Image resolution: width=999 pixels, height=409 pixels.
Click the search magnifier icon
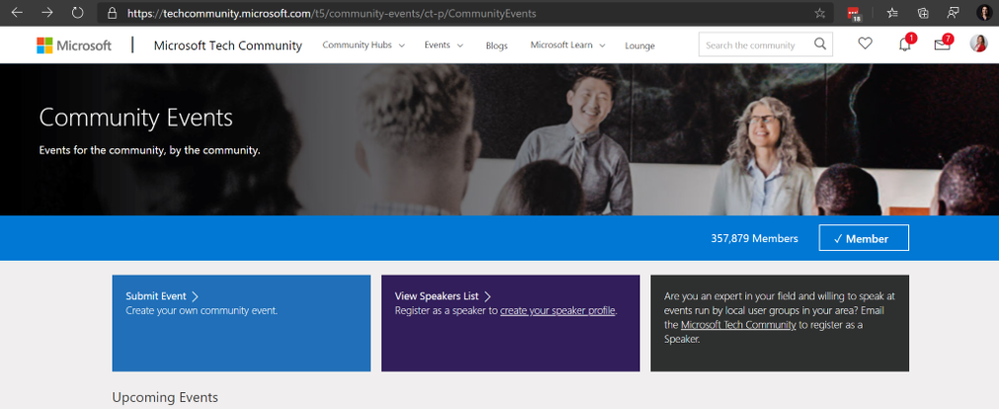click(820, 44)
